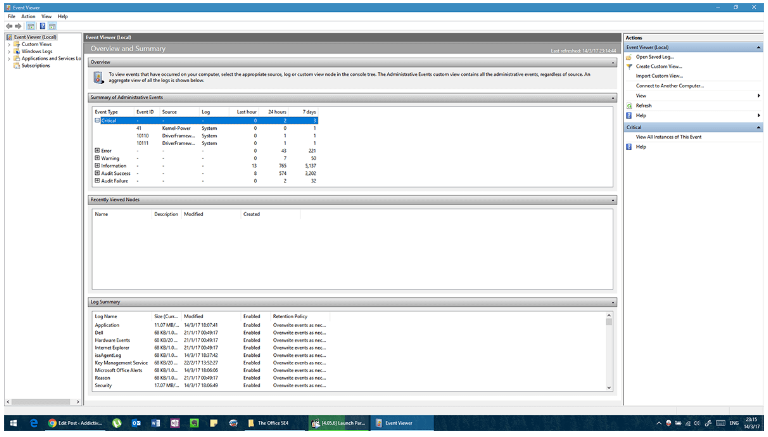Click Log Summary scrollbar down arrow
768x437 pixels.
[x=609, y=388]
